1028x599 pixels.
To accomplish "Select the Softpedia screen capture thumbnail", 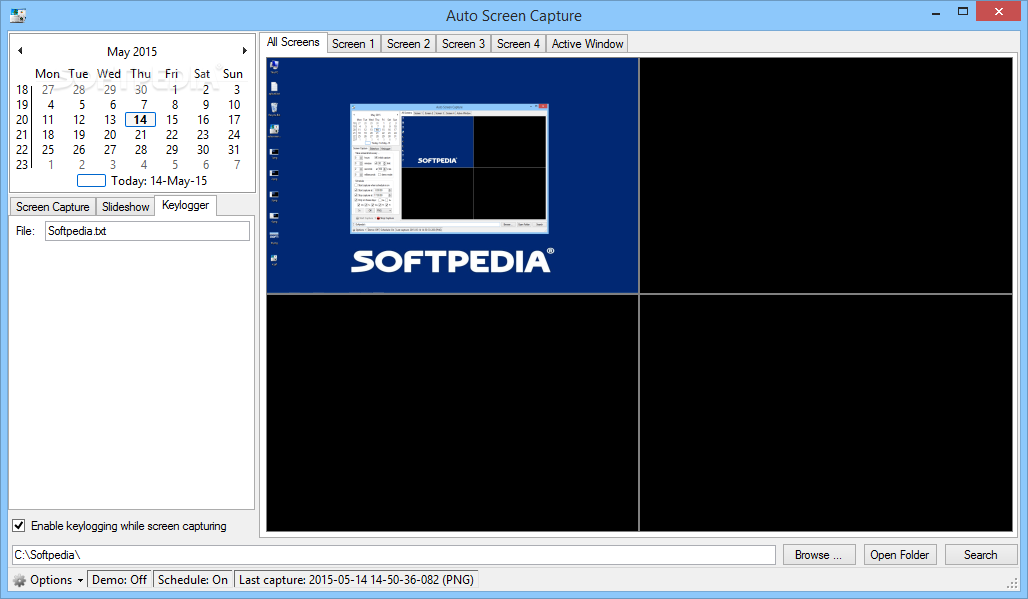I will pos(452,176).
